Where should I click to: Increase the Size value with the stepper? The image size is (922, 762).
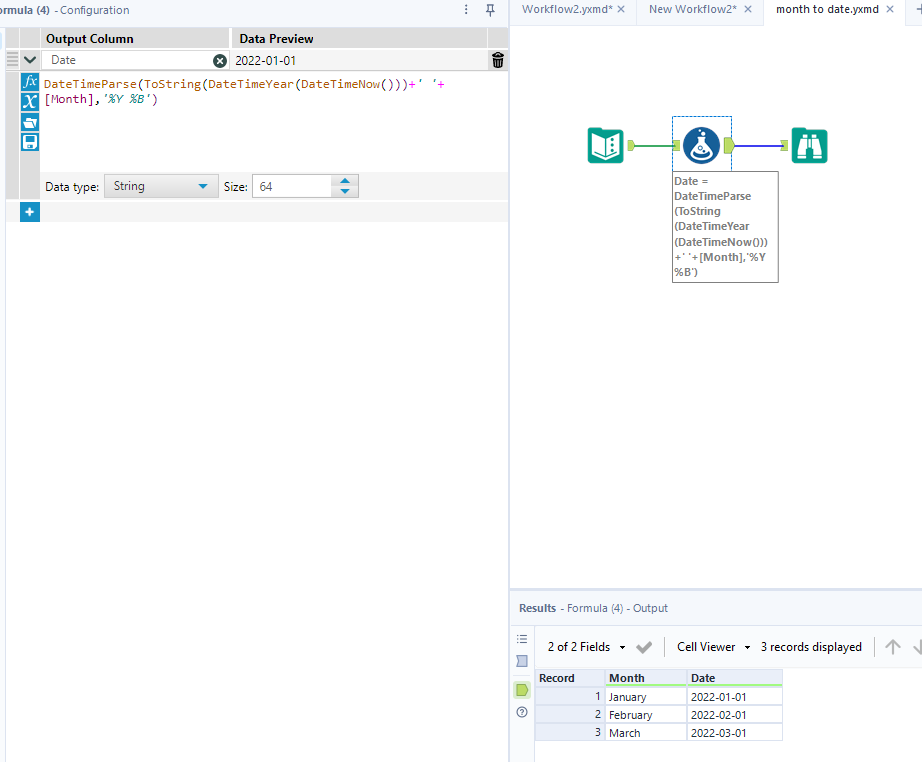(x=345, y=181)
